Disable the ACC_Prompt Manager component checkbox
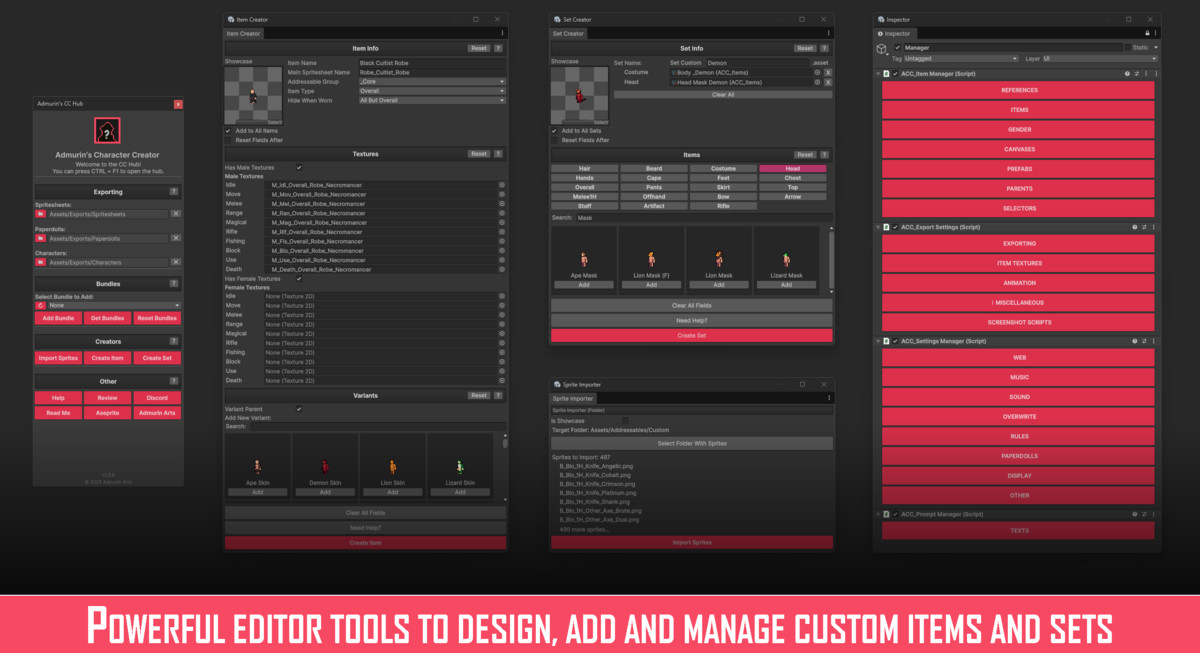Image resolution: width=1200 pixels, height=653 pixels. [x=895, y=514]
